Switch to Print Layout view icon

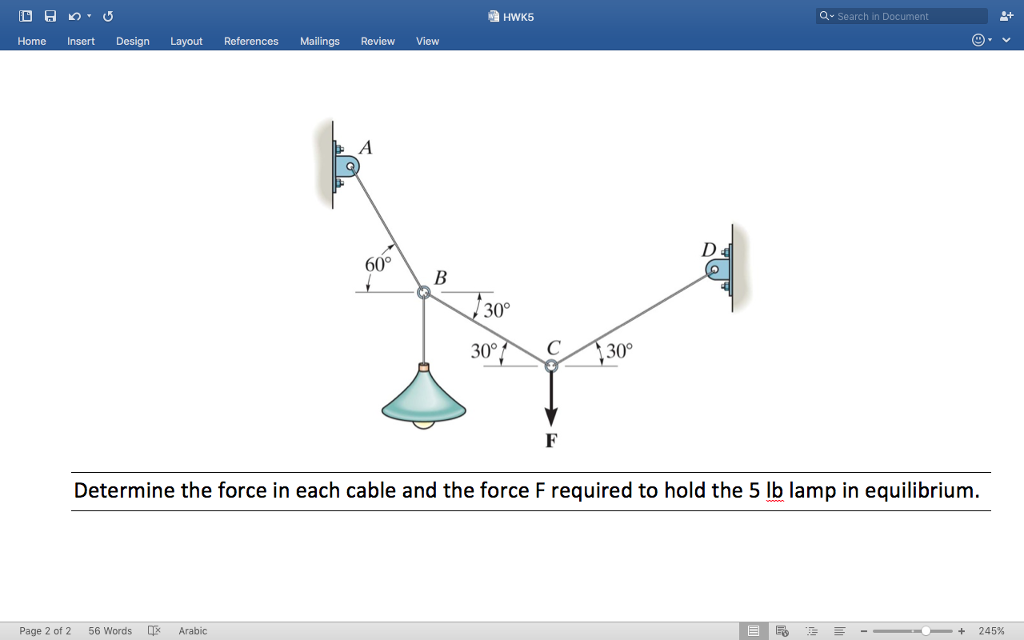(x=753, y=630)
